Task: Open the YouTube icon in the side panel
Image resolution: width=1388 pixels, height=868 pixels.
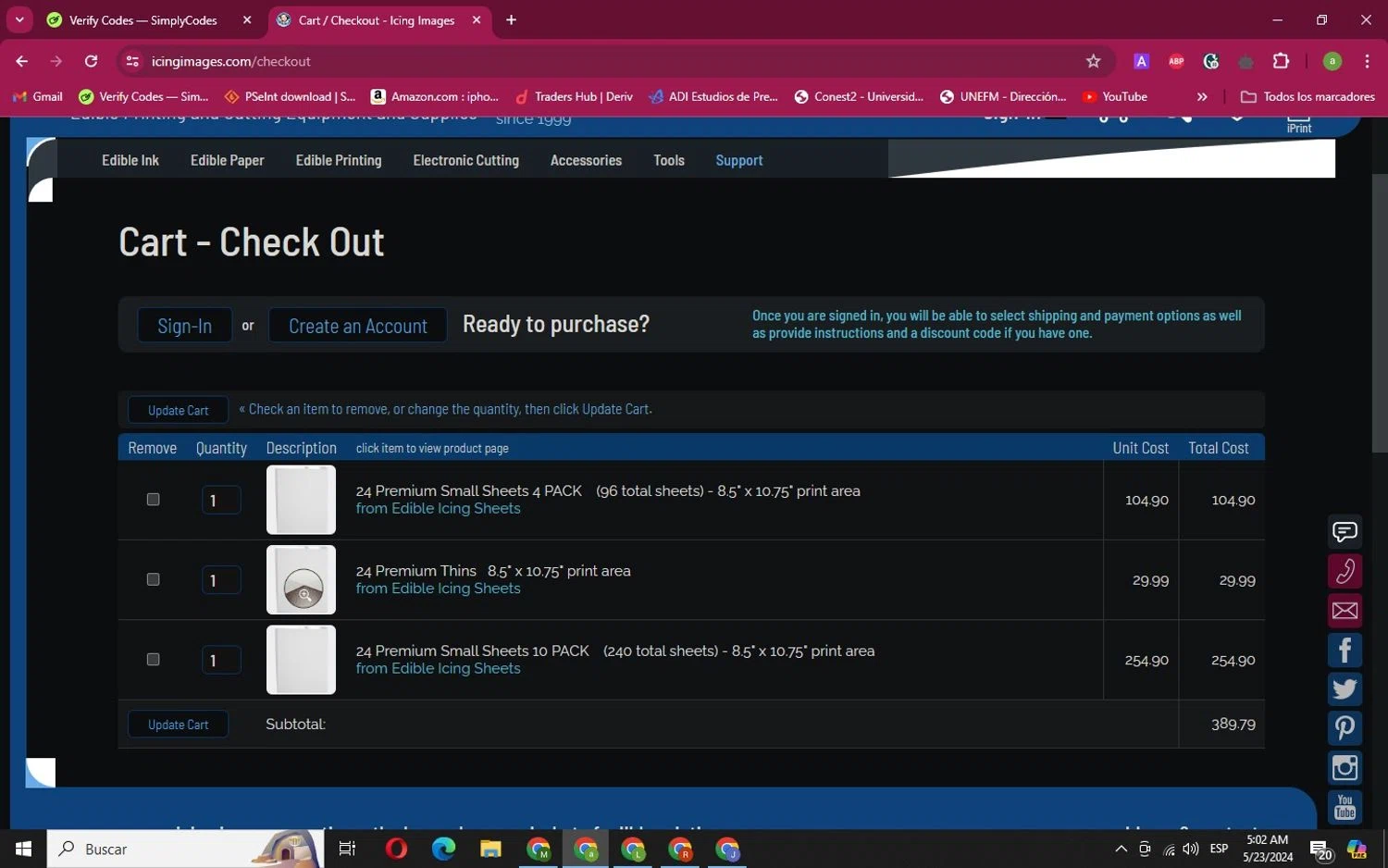Action: pyautogui.click(x=1345, y=808)
